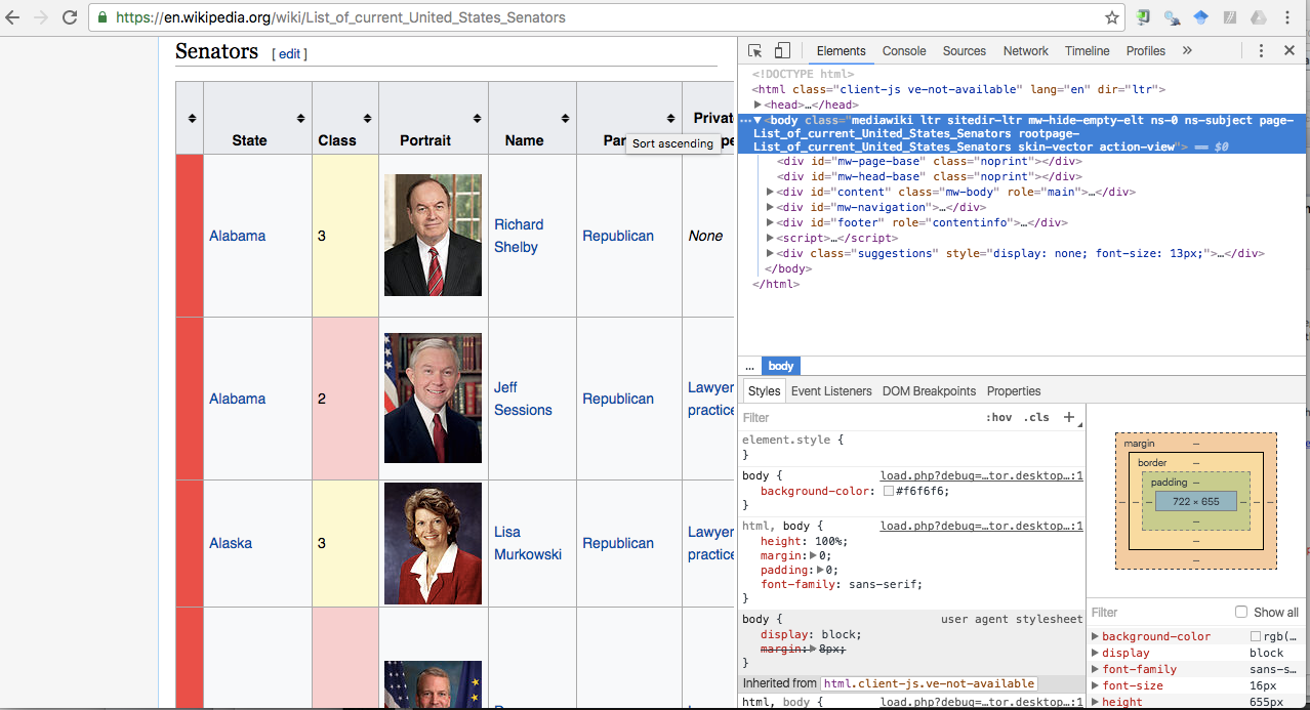Viewport: 1310px width, 710px height.
Task: Click Richard Shelby's portrait thumbnail
Action: click(433, 235)
